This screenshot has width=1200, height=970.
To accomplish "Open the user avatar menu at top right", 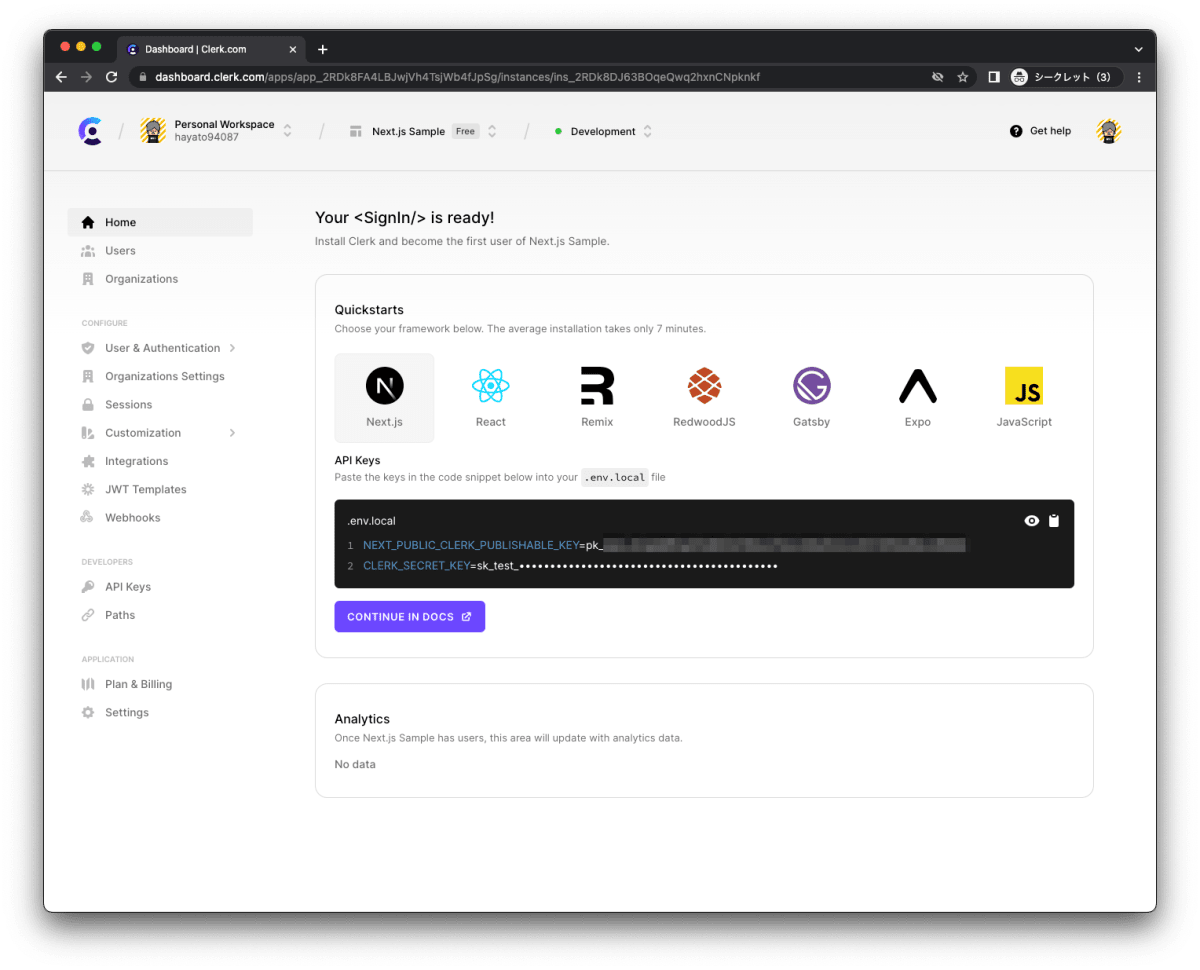I will click(x=1108, y=131).
